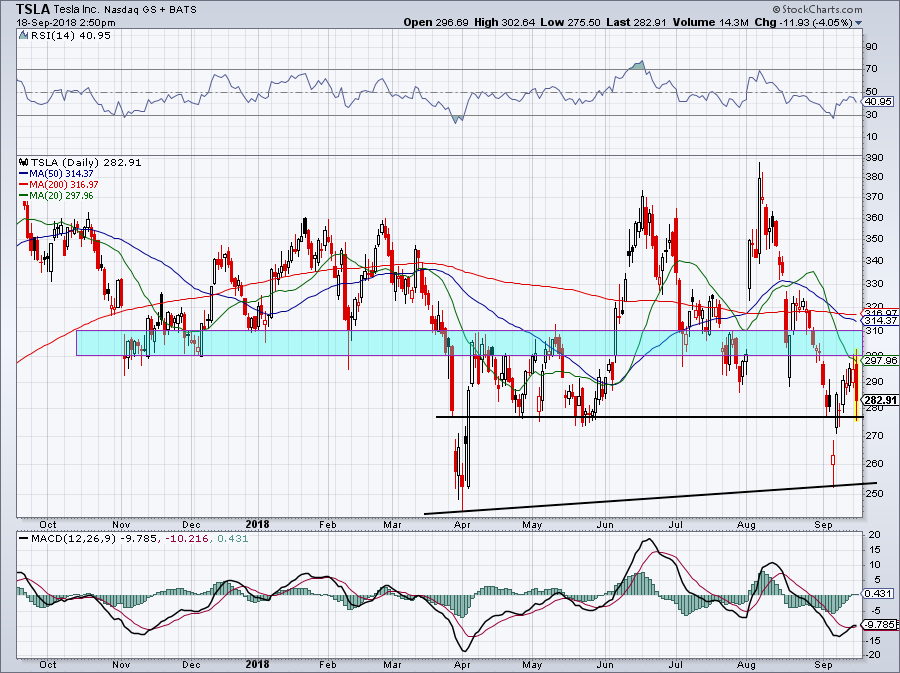Click the 250 price axis label
Screen dimensions: 900x673
click(x=876, y=493)
